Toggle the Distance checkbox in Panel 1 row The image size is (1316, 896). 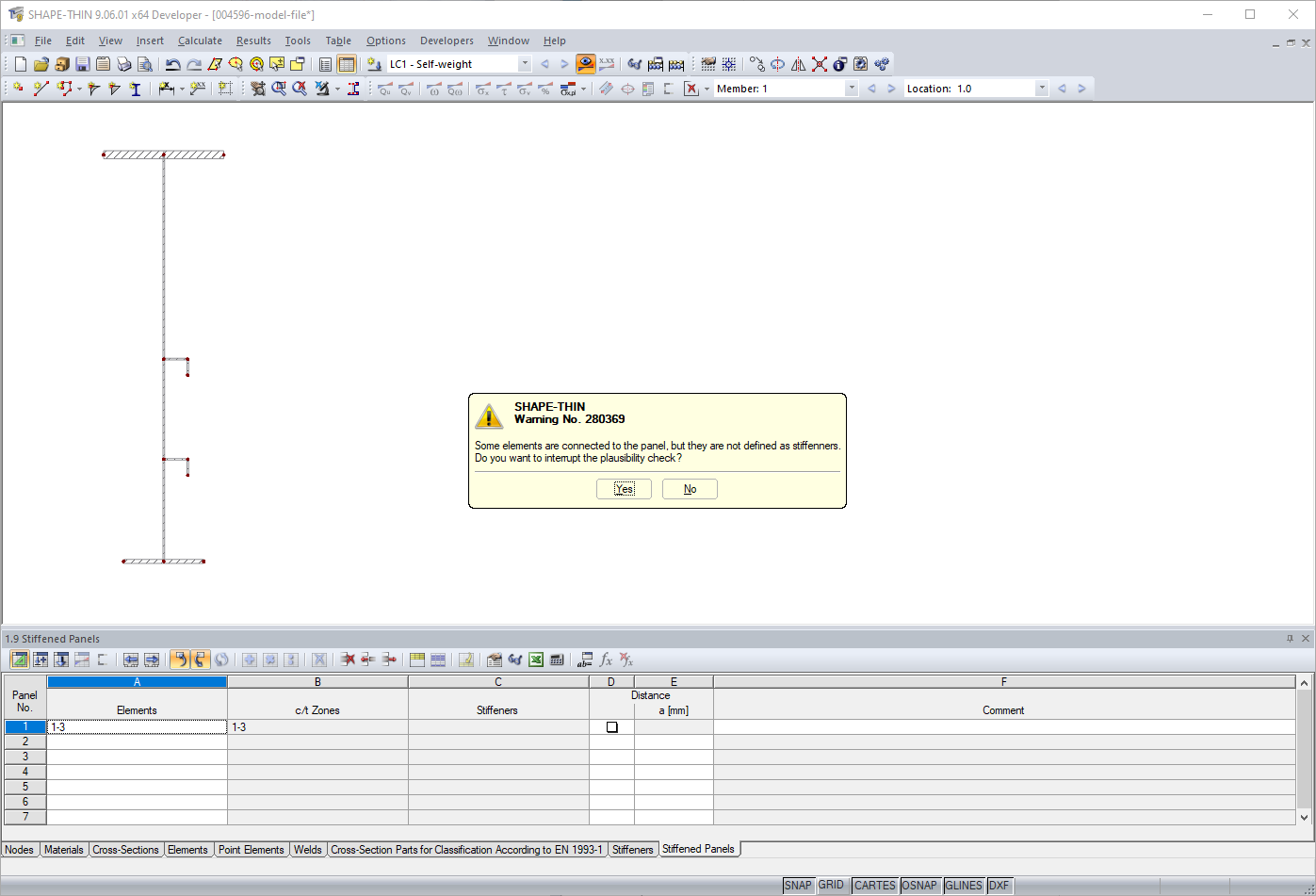610,726
